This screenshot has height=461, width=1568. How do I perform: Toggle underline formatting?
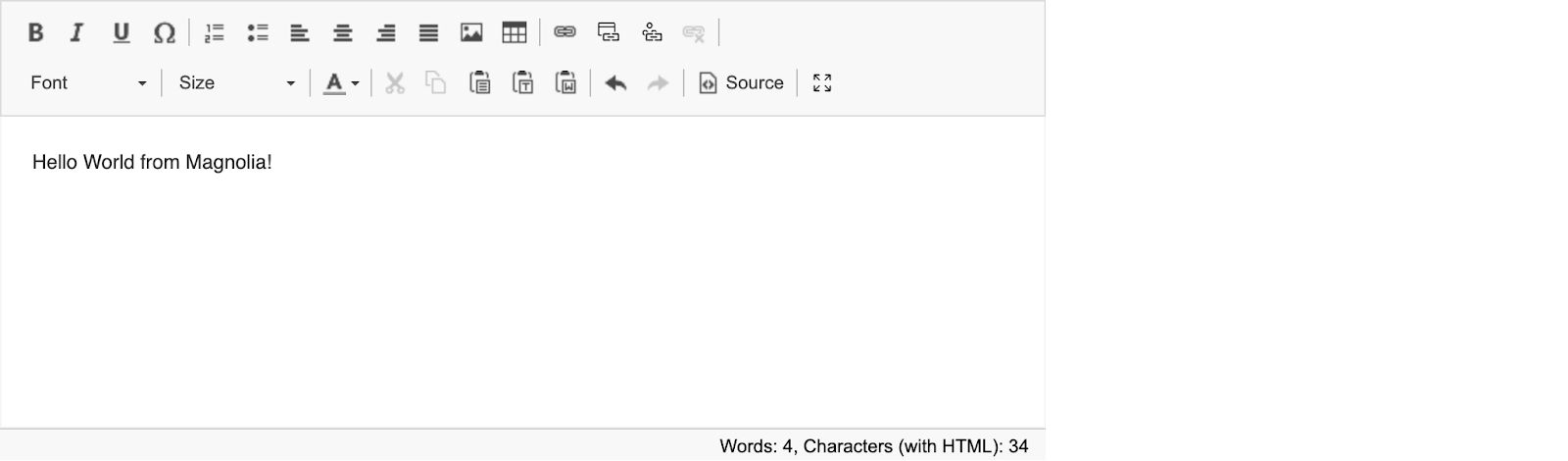pos(121,32)
